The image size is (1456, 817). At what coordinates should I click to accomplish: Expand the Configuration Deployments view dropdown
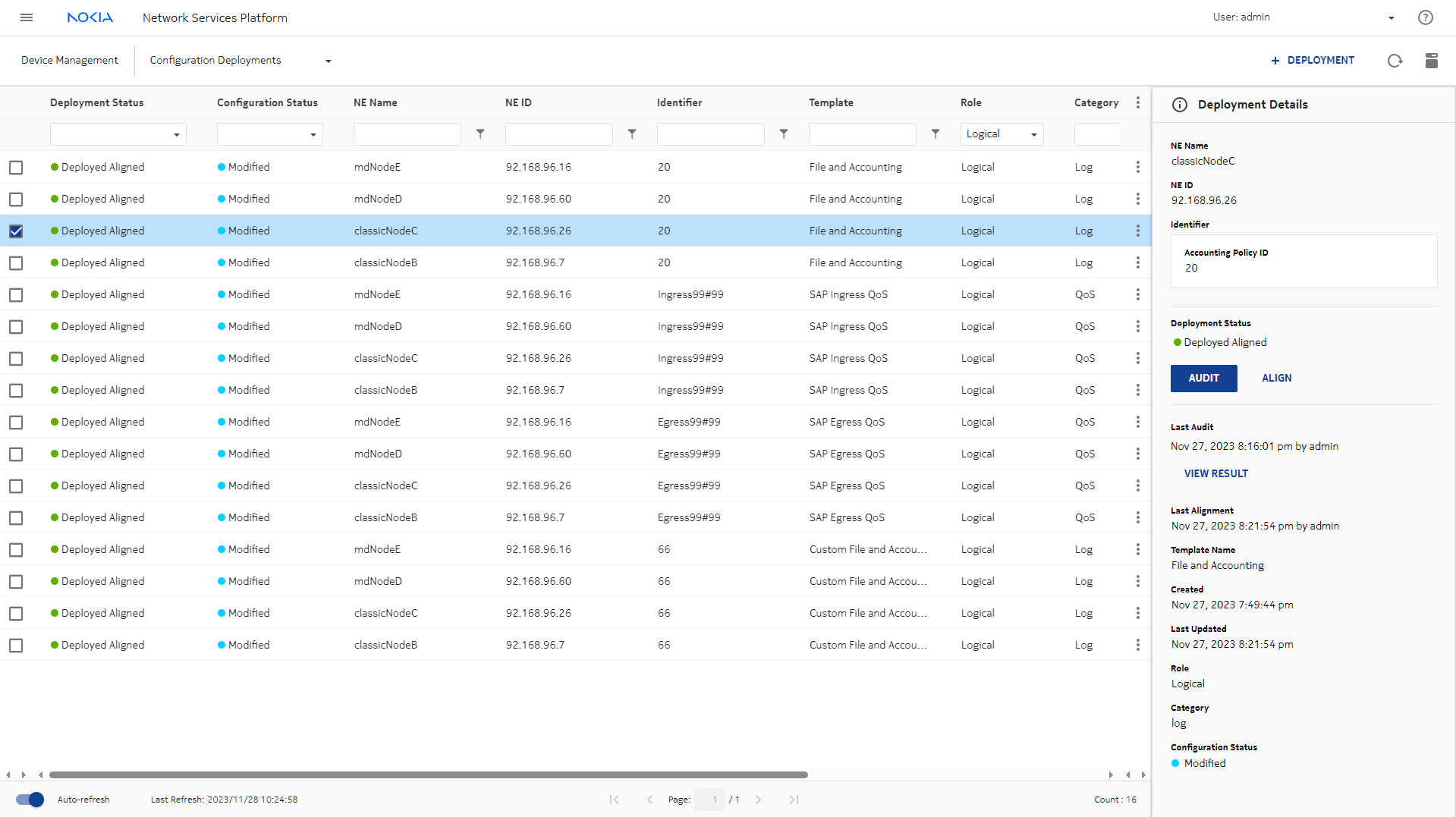328,61
